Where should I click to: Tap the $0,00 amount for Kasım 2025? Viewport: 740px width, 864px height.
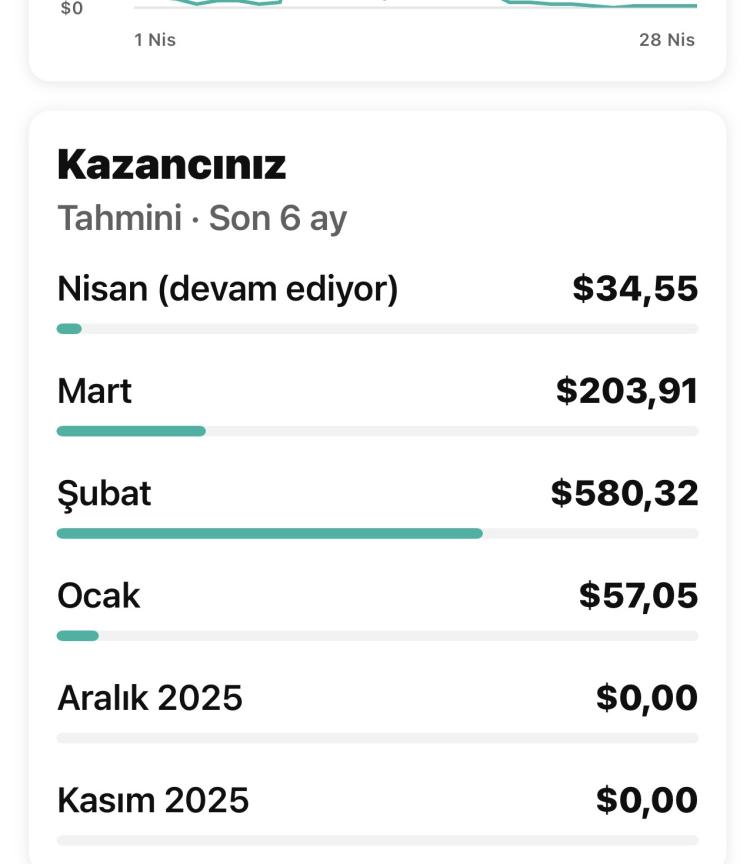pos(646,800)
